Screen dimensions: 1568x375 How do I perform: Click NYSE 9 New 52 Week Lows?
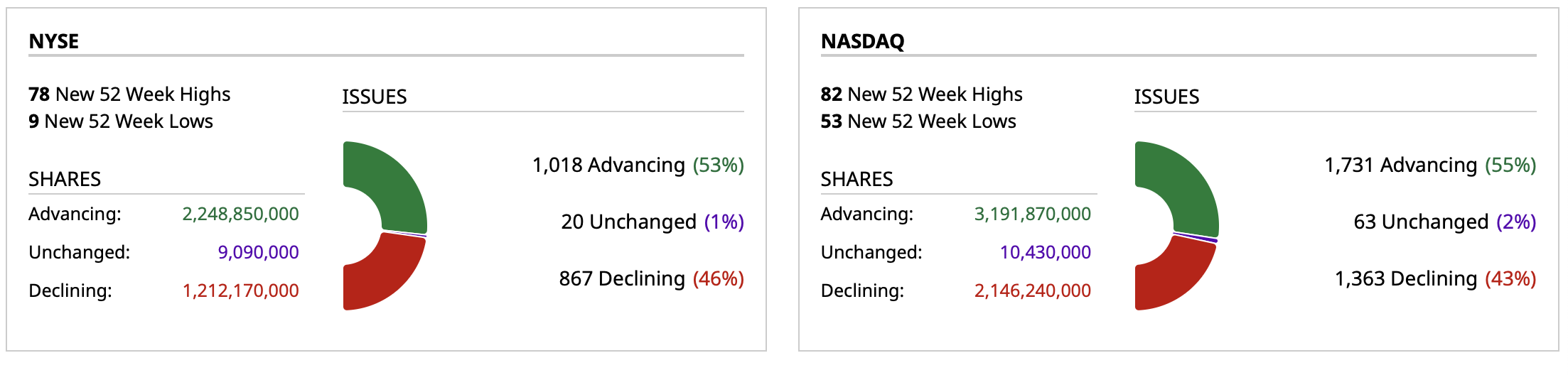[x=121, y=121]
